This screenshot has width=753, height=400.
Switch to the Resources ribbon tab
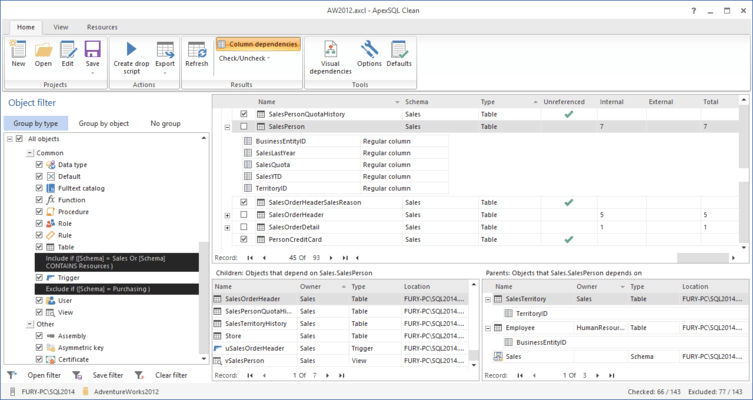(x=102, y=27)
